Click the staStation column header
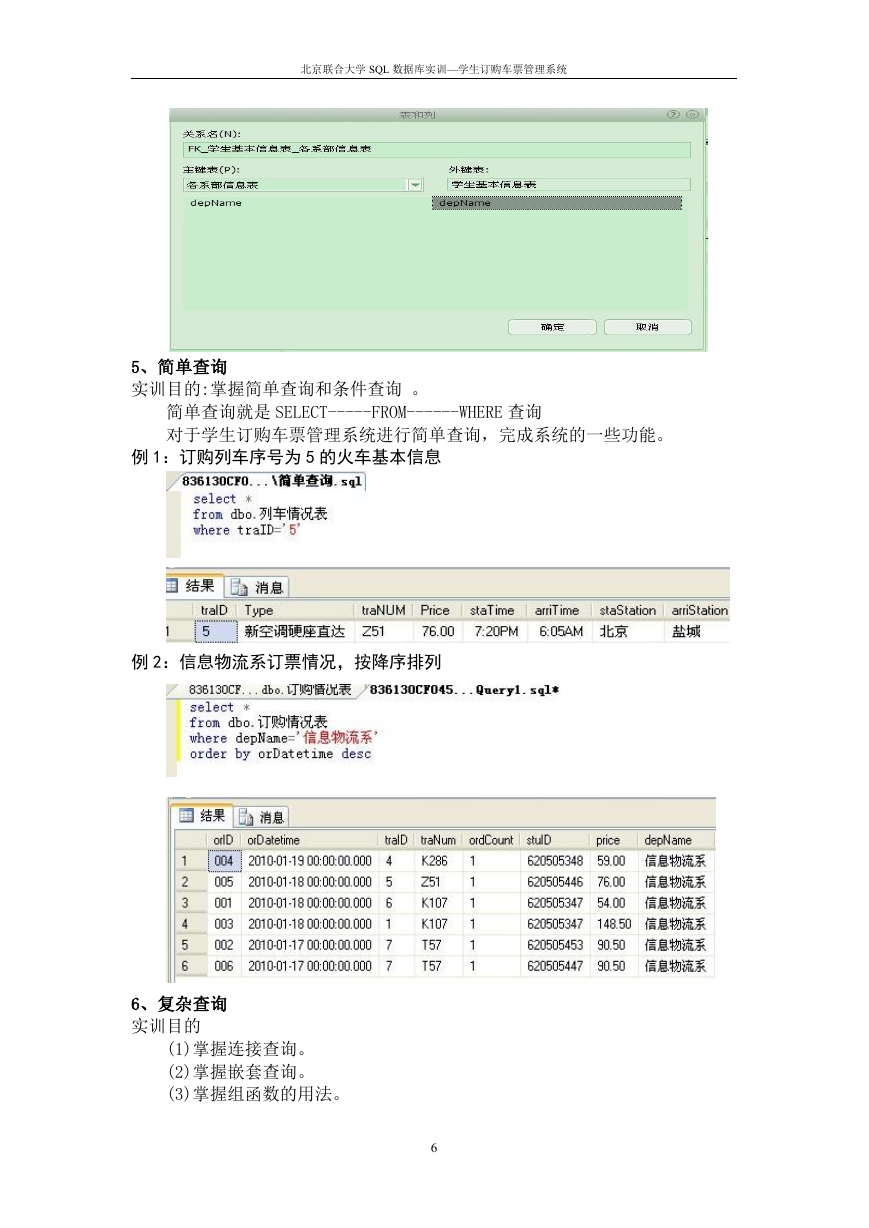Screen dimensions: 869x1228 (x=628, y=610)
